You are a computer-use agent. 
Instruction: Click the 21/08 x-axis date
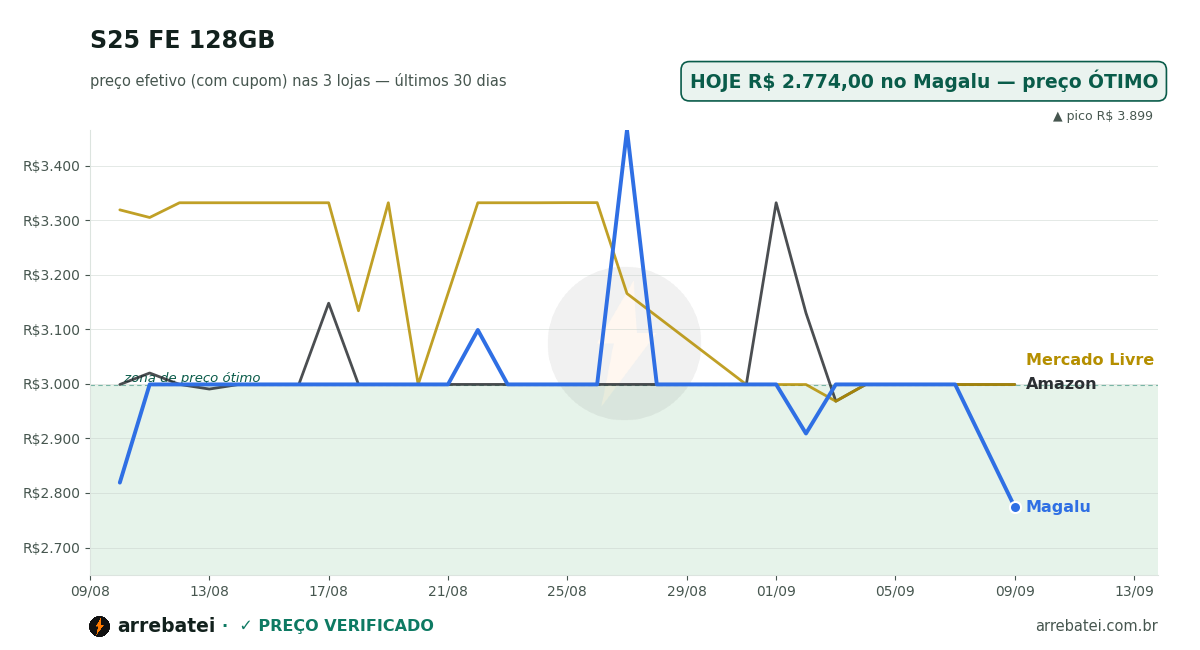(x=448, y=591)
